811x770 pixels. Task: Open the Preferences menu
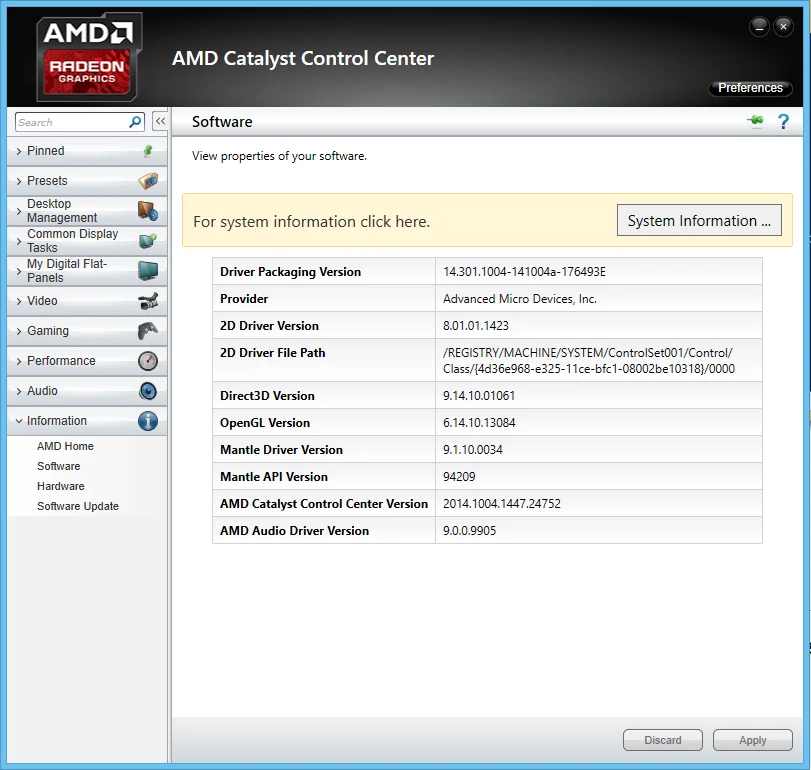[x=750, y=88]
